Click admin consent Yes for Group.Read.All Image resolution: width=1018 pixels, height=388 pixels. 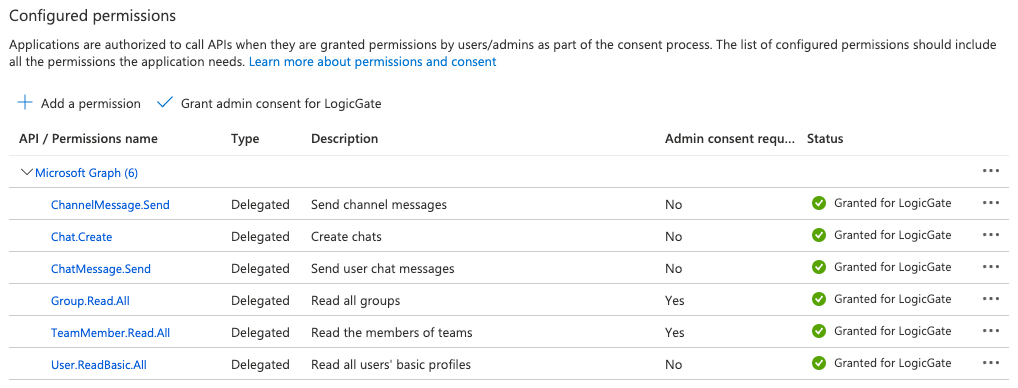(x=675, y=300)
